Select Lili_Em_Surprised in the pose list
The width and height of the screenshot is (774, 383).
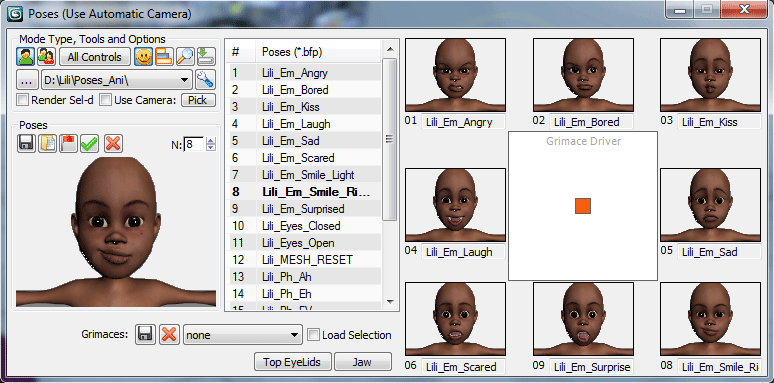click(x=304, y=209)
